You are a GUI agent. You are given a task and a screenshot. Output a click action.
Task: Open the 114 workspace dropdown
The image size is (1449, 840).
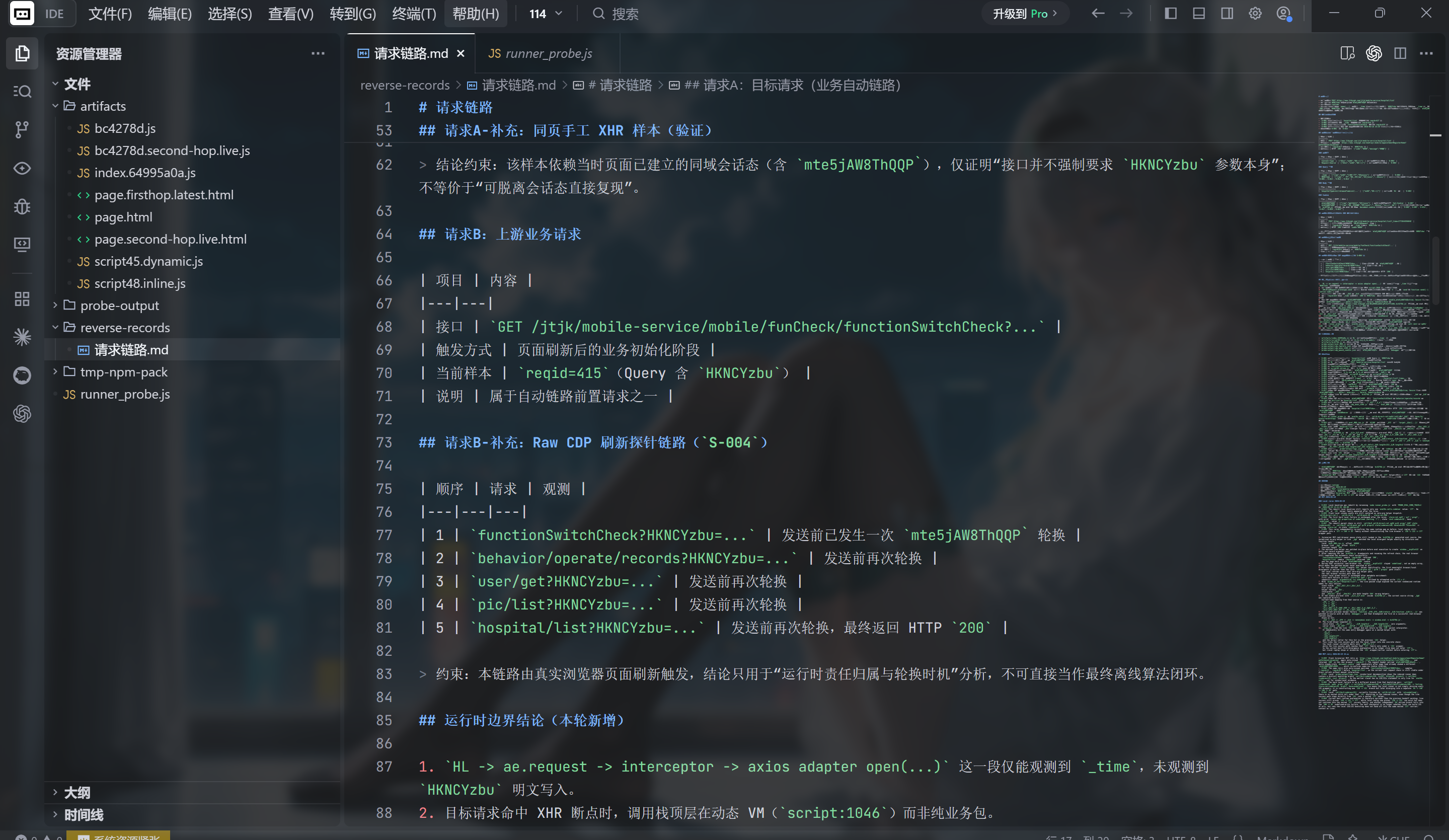pos(545,13)
